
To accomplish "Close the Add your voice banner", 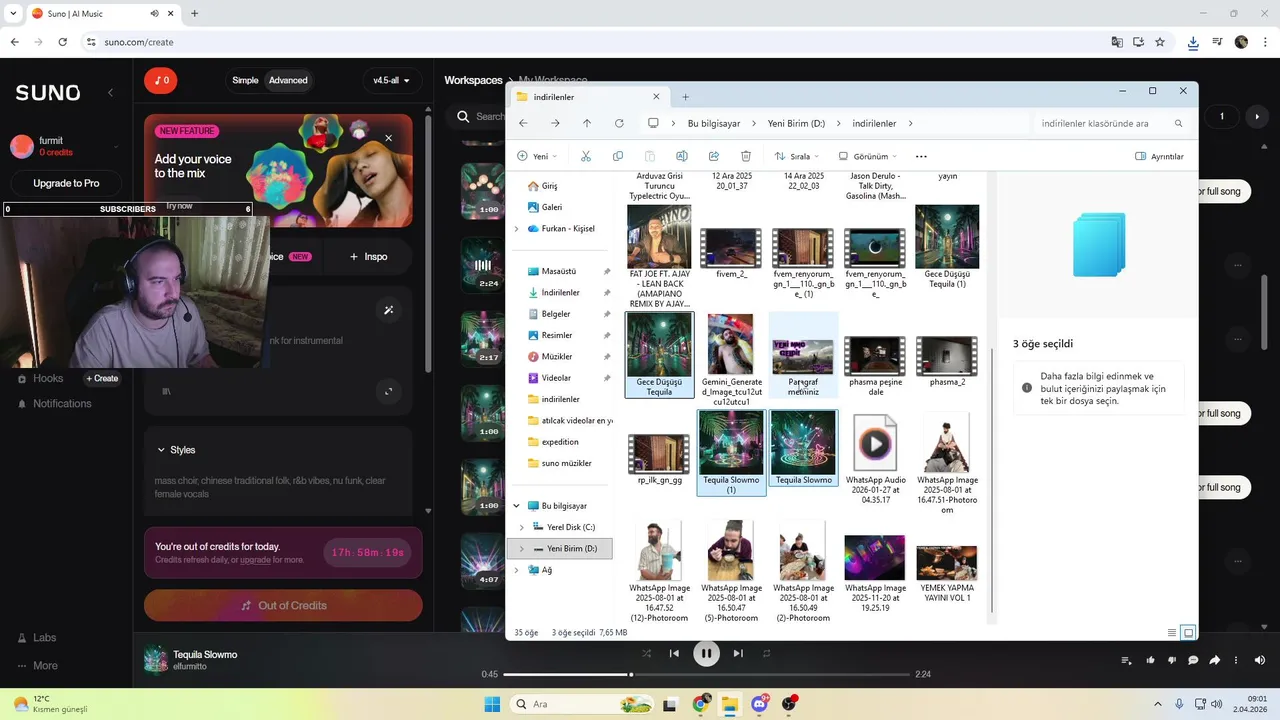I will 388,138.
